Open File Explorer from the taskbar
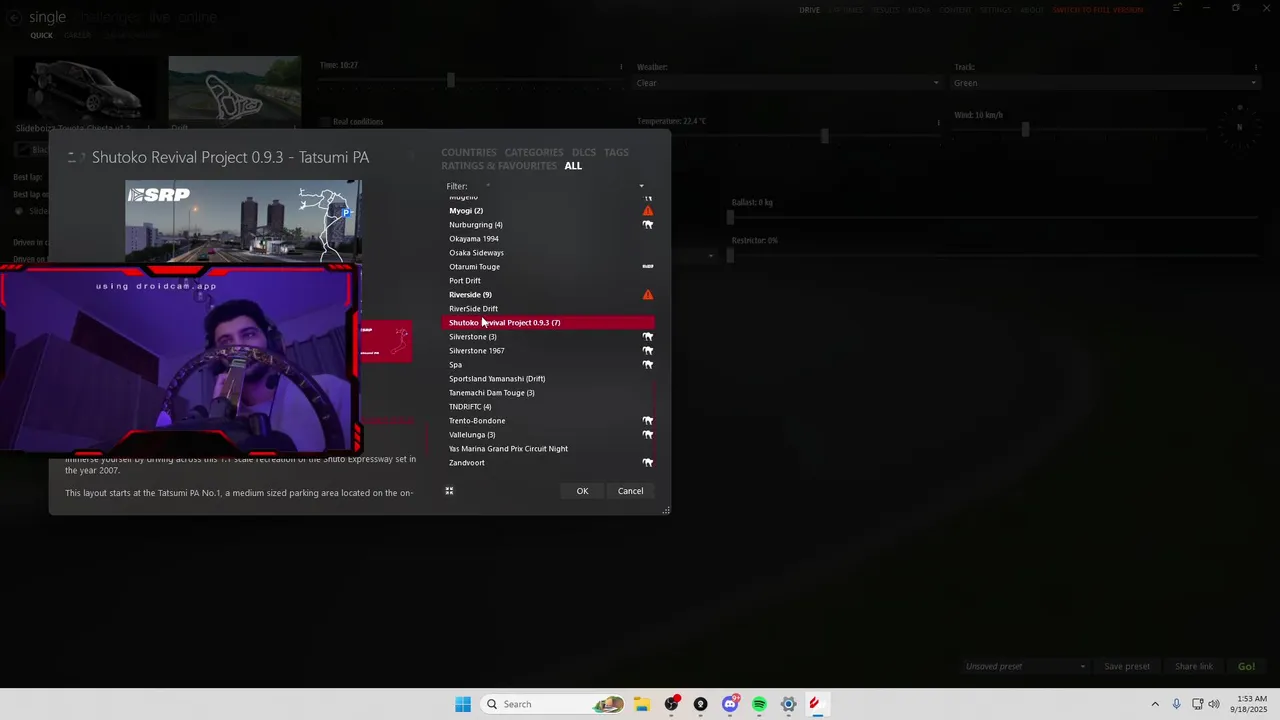The image size is (1280, 720). click(x=641, y=704)
